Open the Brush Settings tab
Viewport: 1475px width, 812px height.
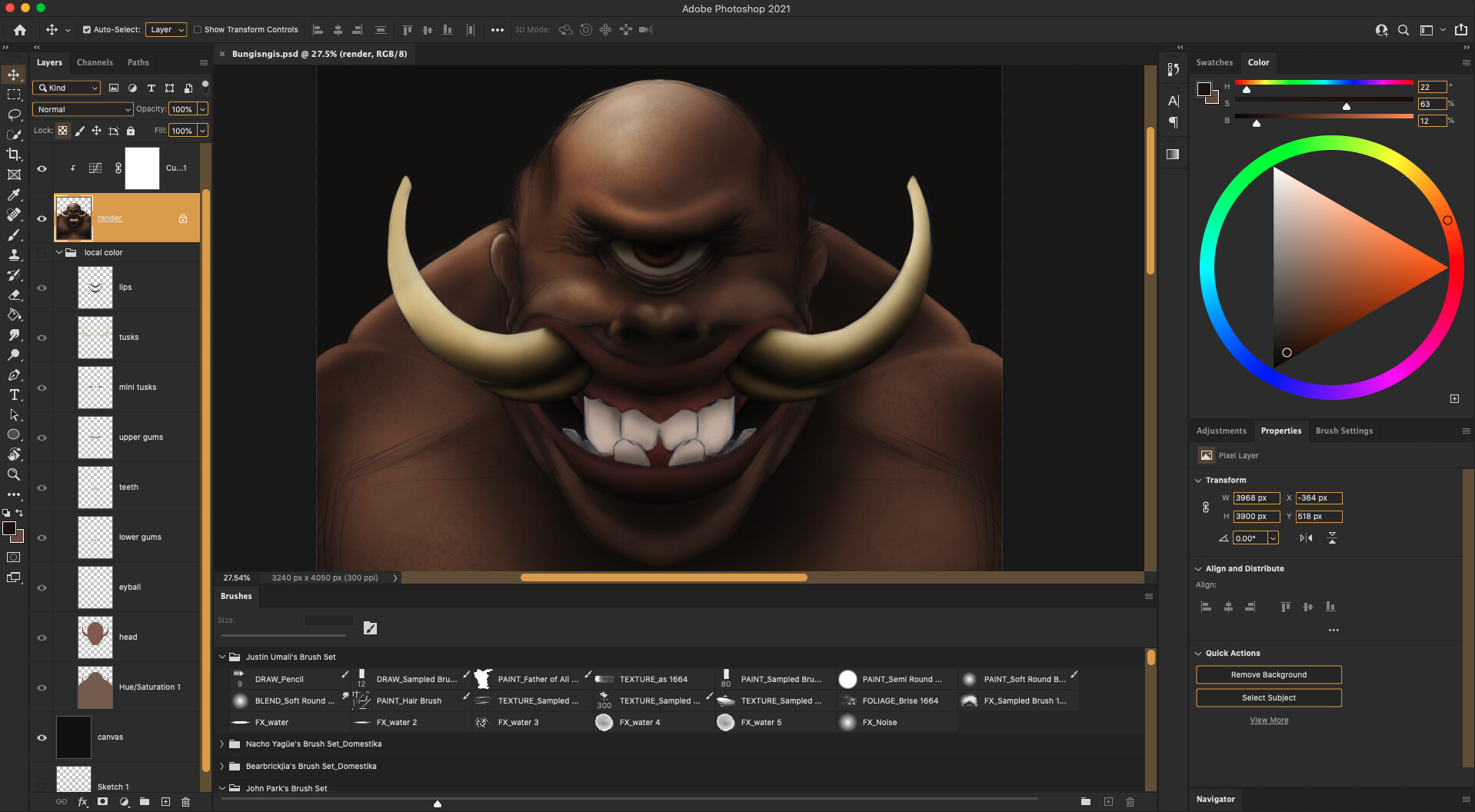click(1343, 431)
